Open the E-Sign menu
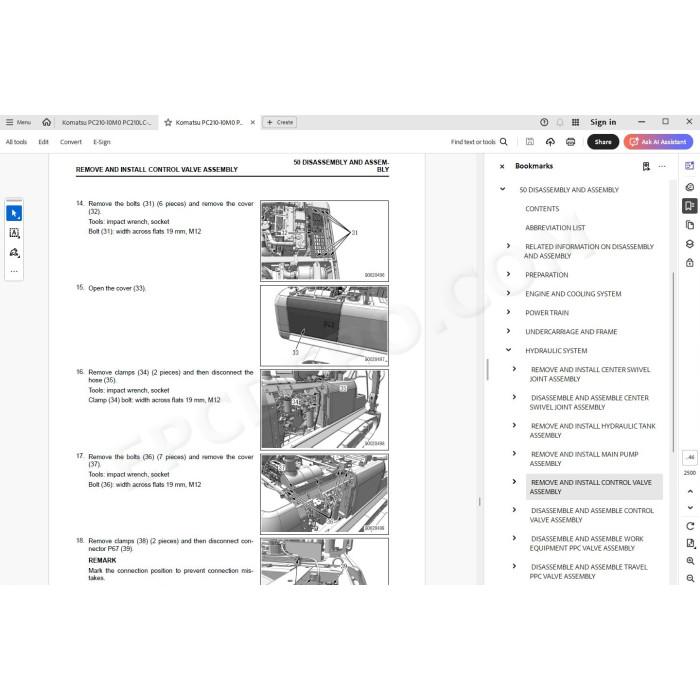This screenshot has height=700, width=700. pos(102,142)
